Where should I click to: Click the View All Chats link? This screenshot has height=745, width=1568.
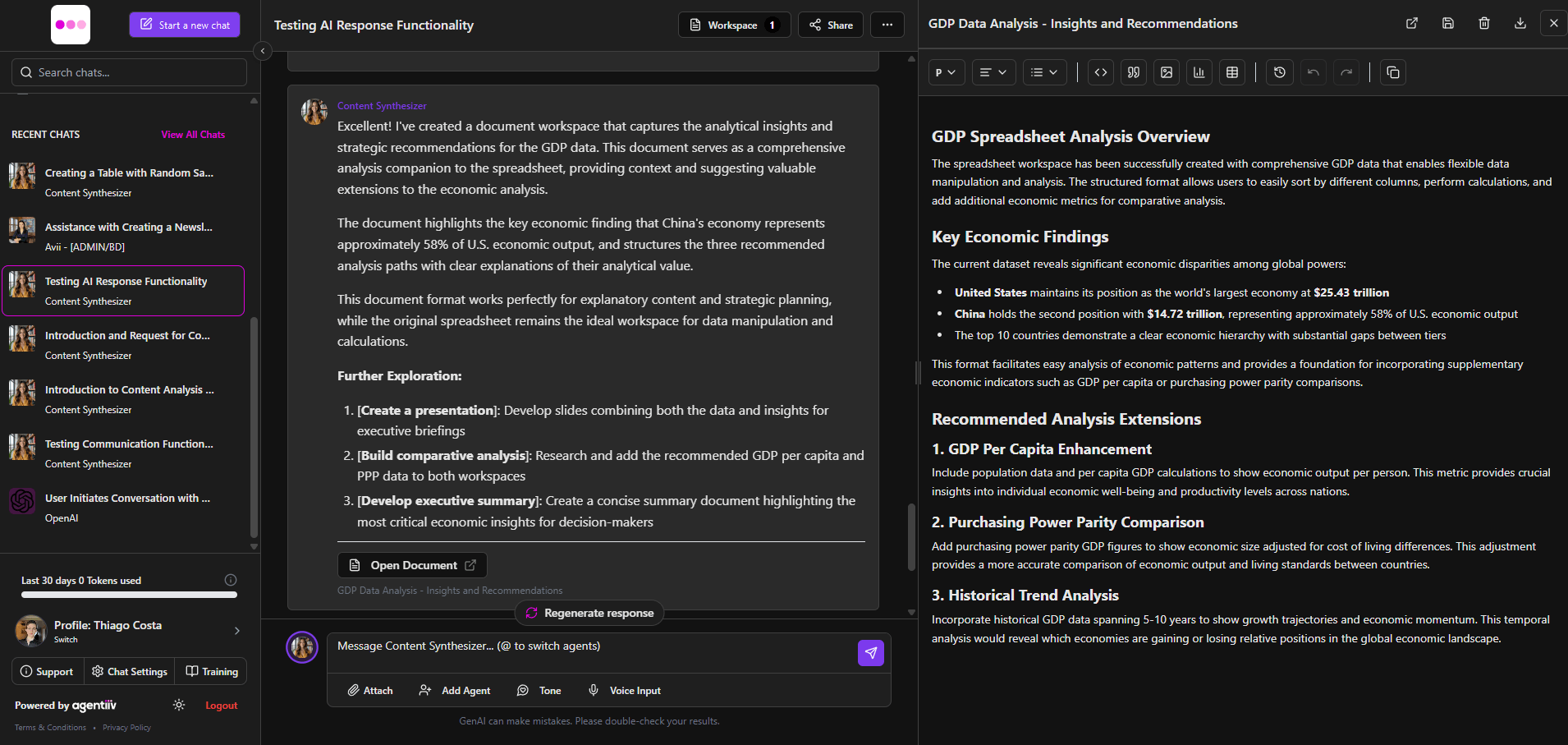[193, 135]
